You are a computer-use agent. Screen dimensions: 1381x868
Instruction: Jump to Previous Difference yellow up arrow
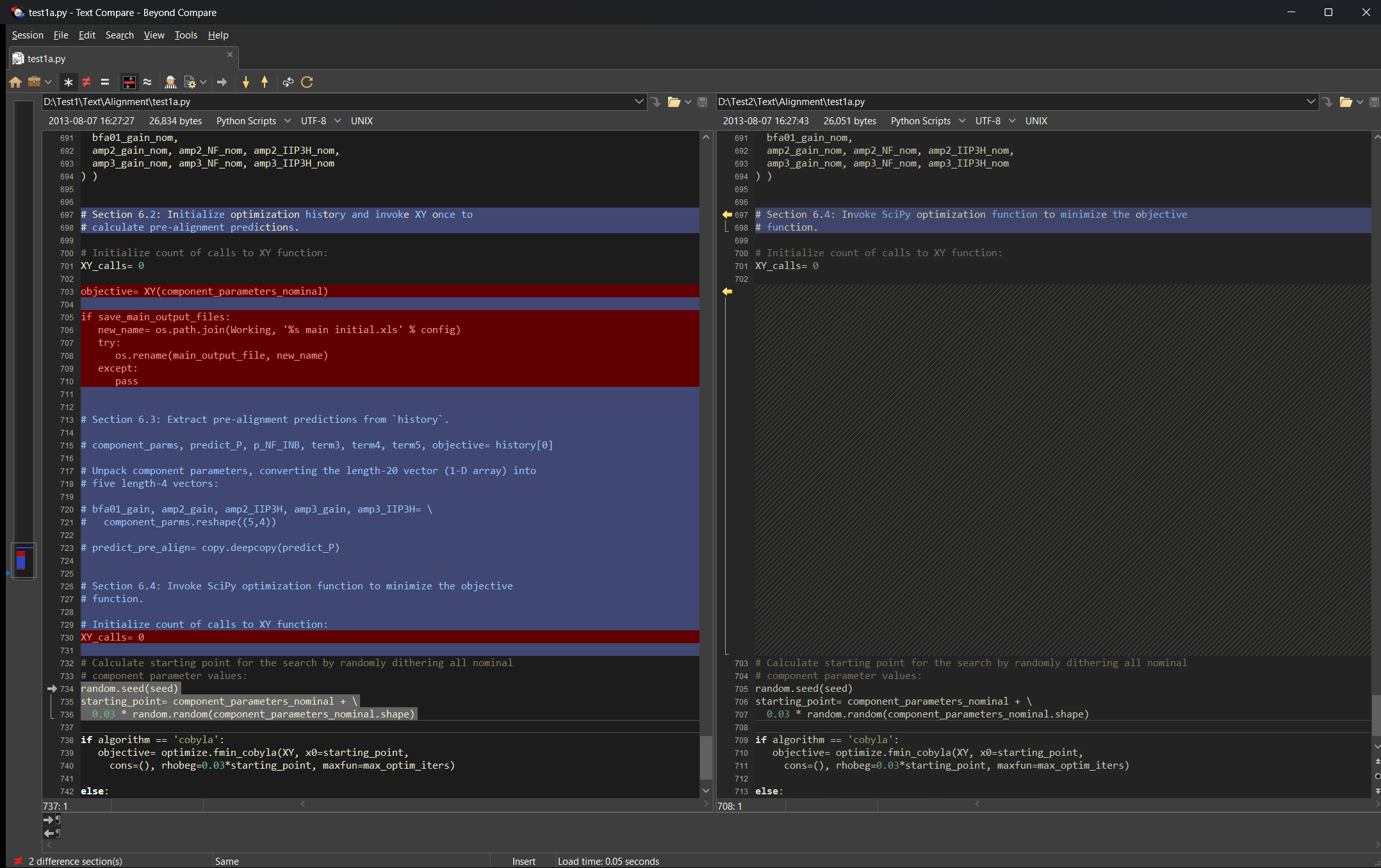pyautogui.click(x=265, y=82)
